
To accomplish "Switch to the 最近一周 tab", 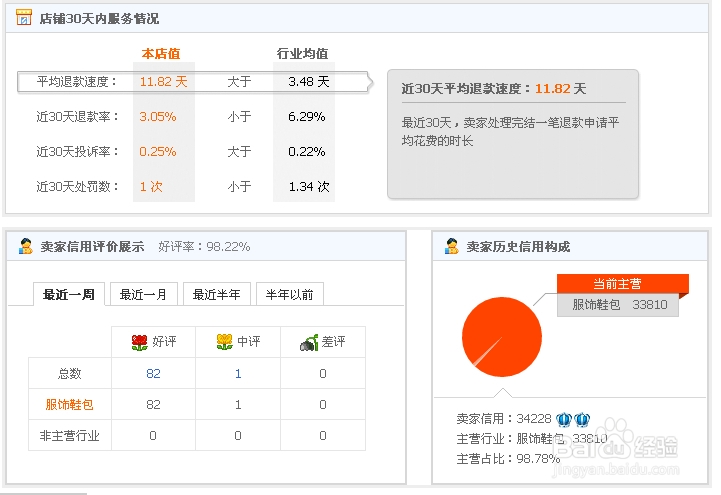I will coord(69,294).
